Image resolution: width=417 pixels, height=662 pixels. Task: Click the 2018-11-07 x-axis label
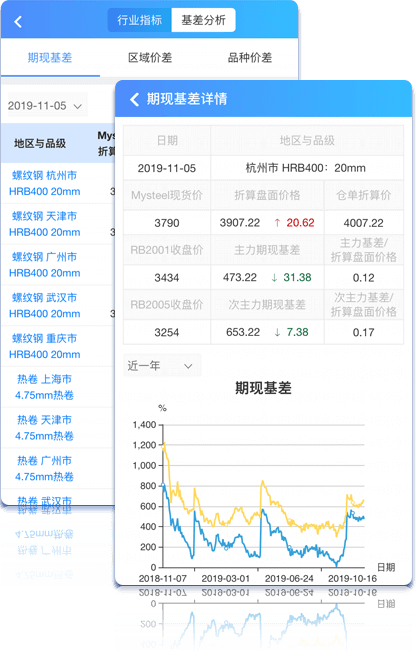pos(162,578)
